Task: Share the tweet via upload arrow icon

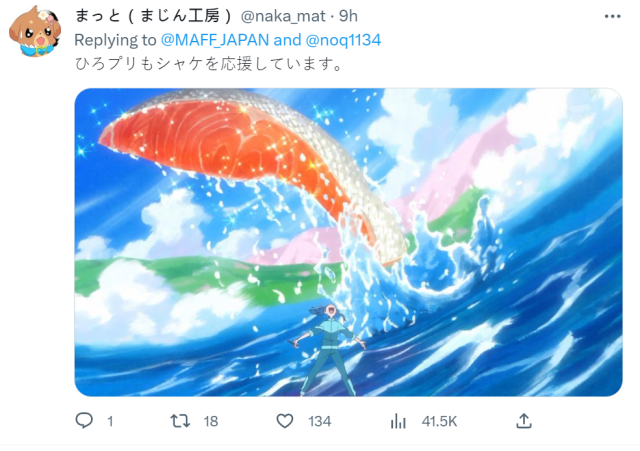Action: pos(524,421)
